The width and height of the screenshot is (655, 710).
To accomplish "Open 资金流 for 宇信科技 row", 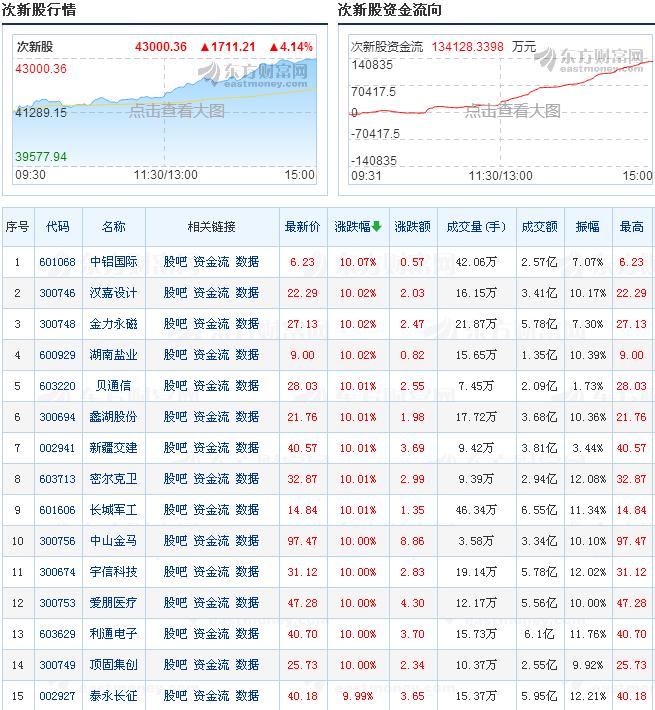I will [x=211, y=572].
